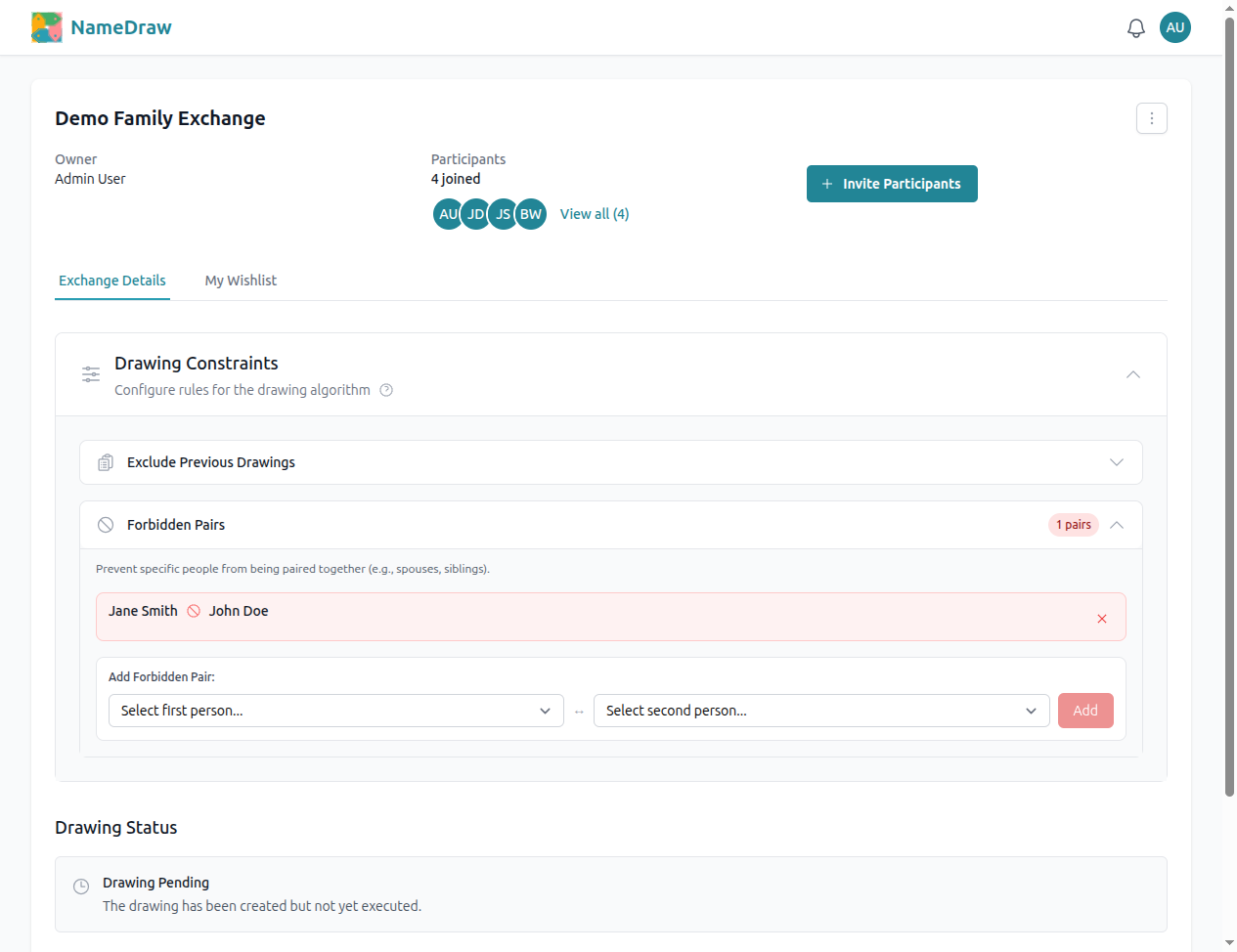Collapse the Forbidden Pairs panel

click(1116, 525)
